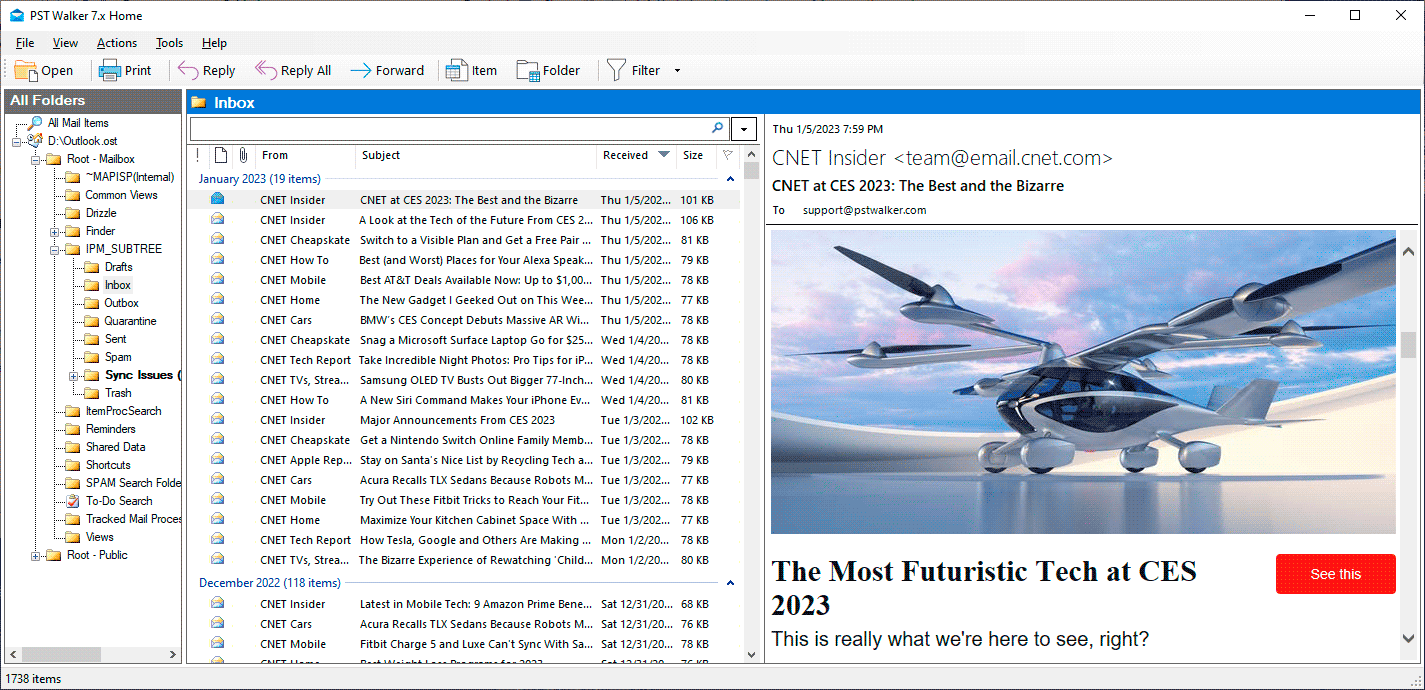
Task: Select the ItemProcSearch folder
Action: (x=123, y=411)
